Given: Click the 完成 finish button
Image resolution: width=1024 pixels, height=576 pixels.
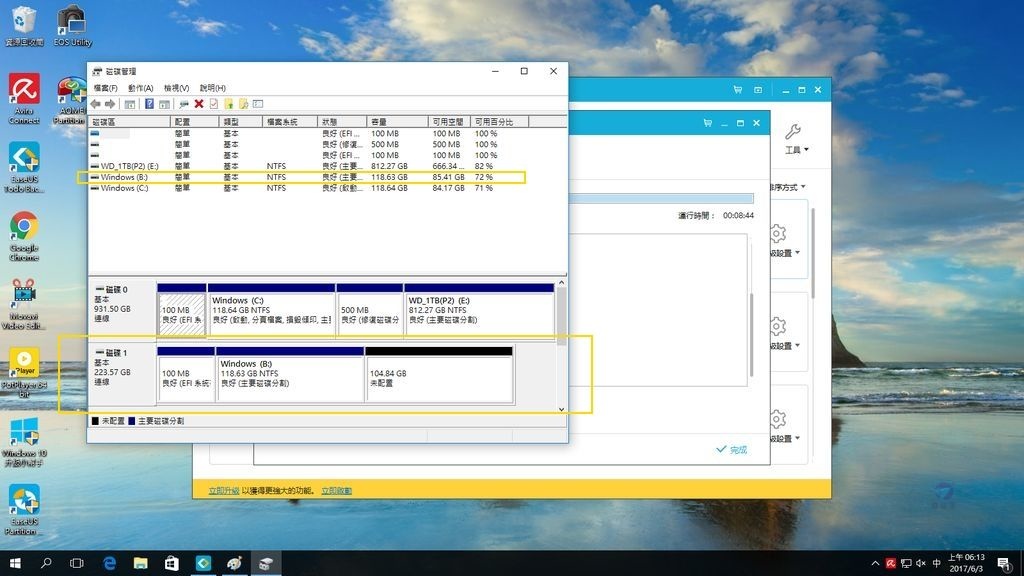Looking at the screenshot, I should 732,450.
